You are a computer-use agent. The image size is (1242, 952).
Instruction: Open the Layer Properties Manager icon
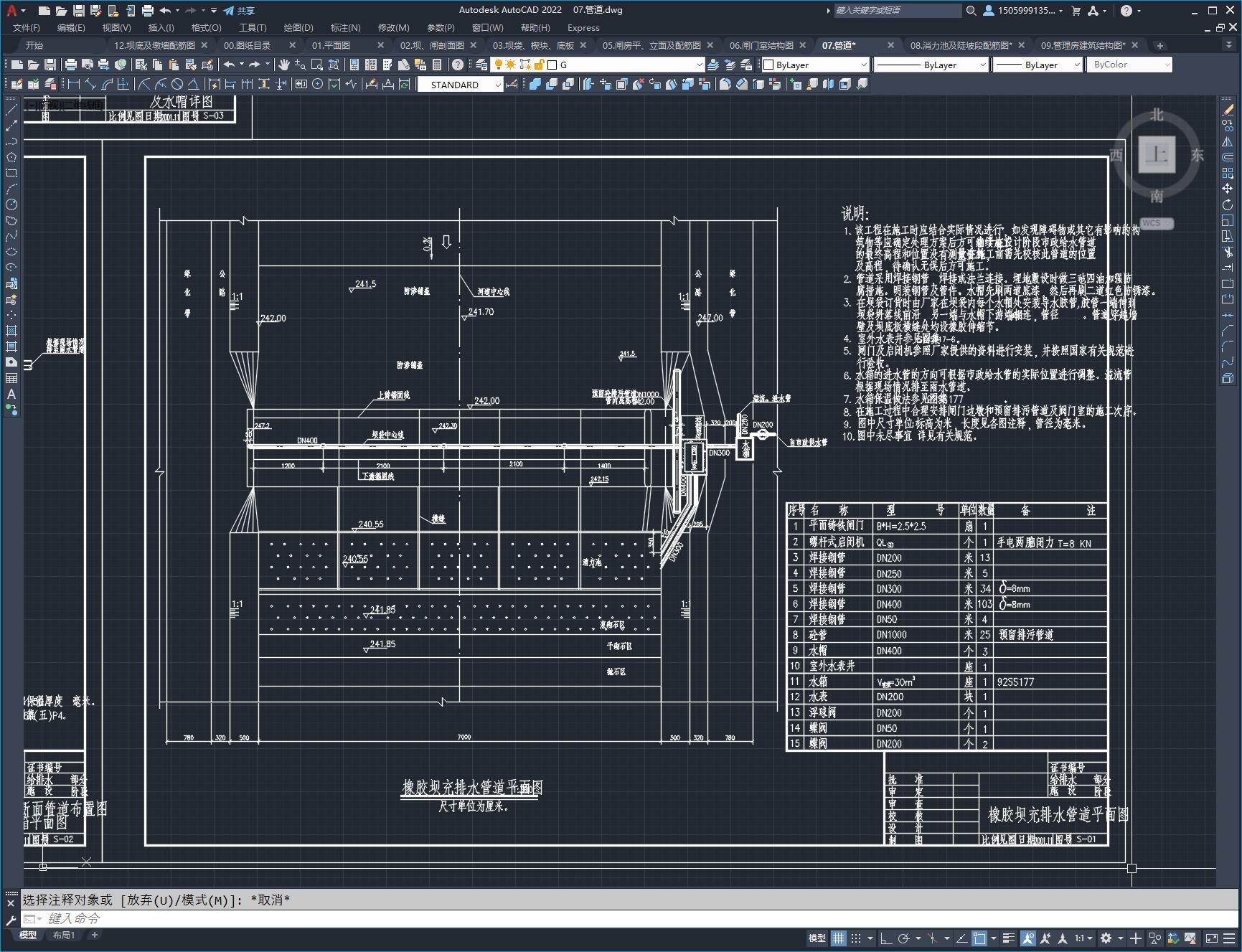coord(481,65)
